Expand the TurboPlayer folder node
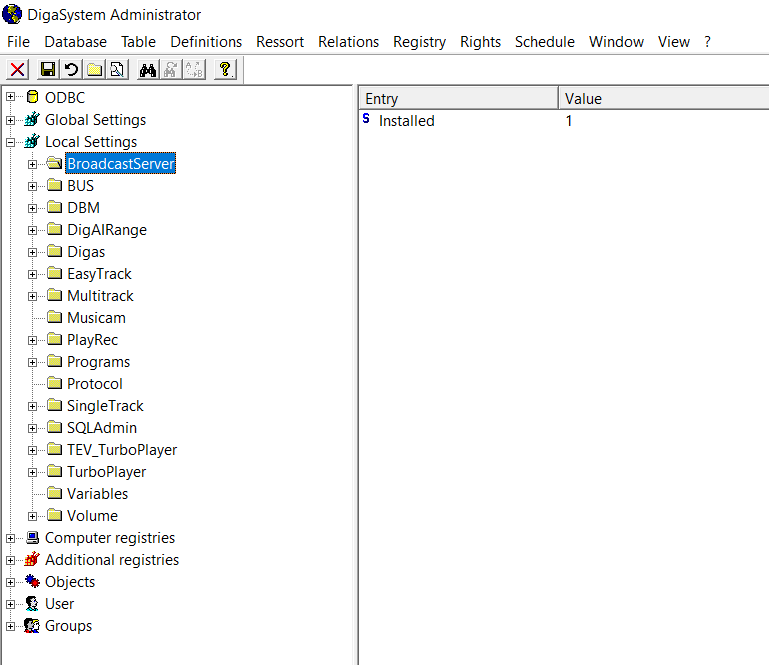This screenshot has width=769, height=665. (33, 472)
